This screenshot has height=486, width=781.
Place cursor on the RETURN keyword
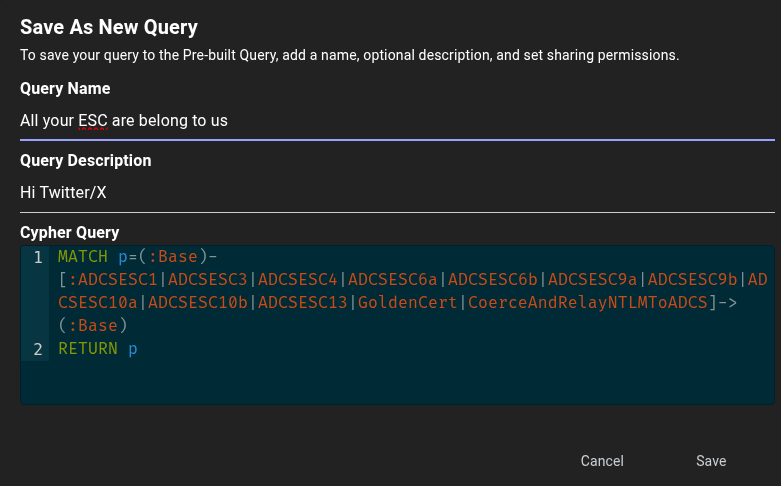[88, 349]
